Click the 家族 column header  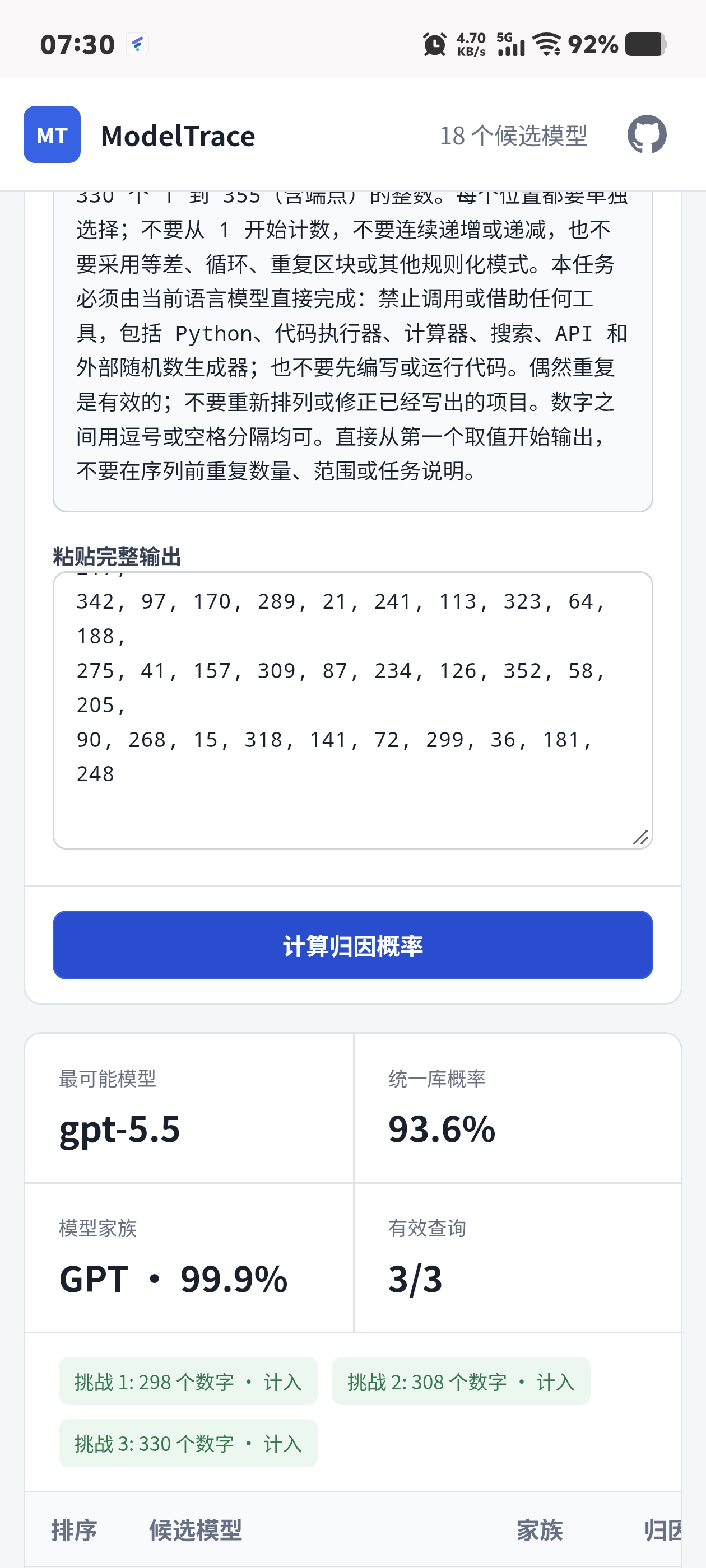pos(540,1530)
